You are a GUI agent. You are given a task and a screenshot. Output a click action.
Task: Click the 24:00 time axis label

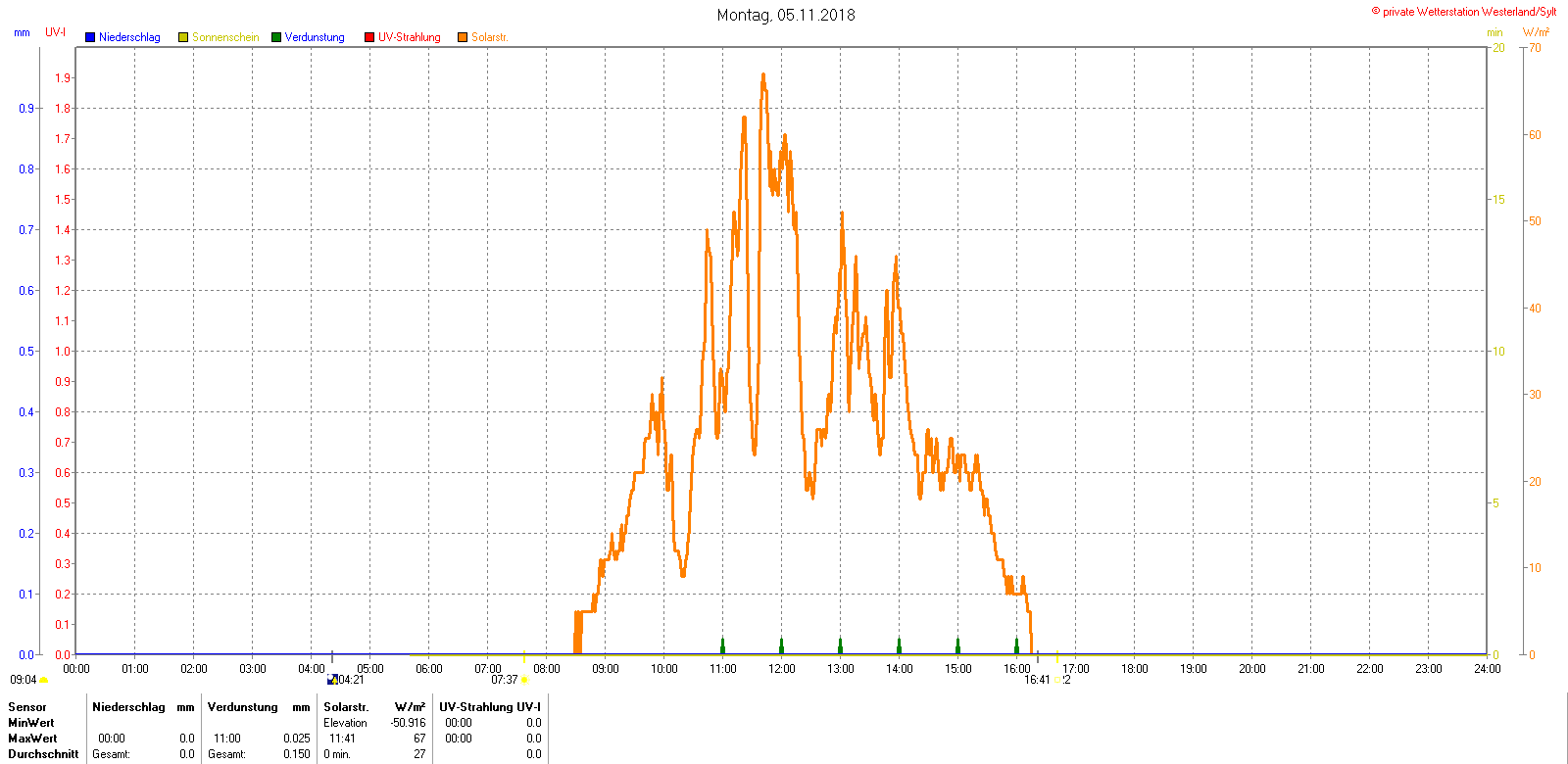tap(1488, 669)
